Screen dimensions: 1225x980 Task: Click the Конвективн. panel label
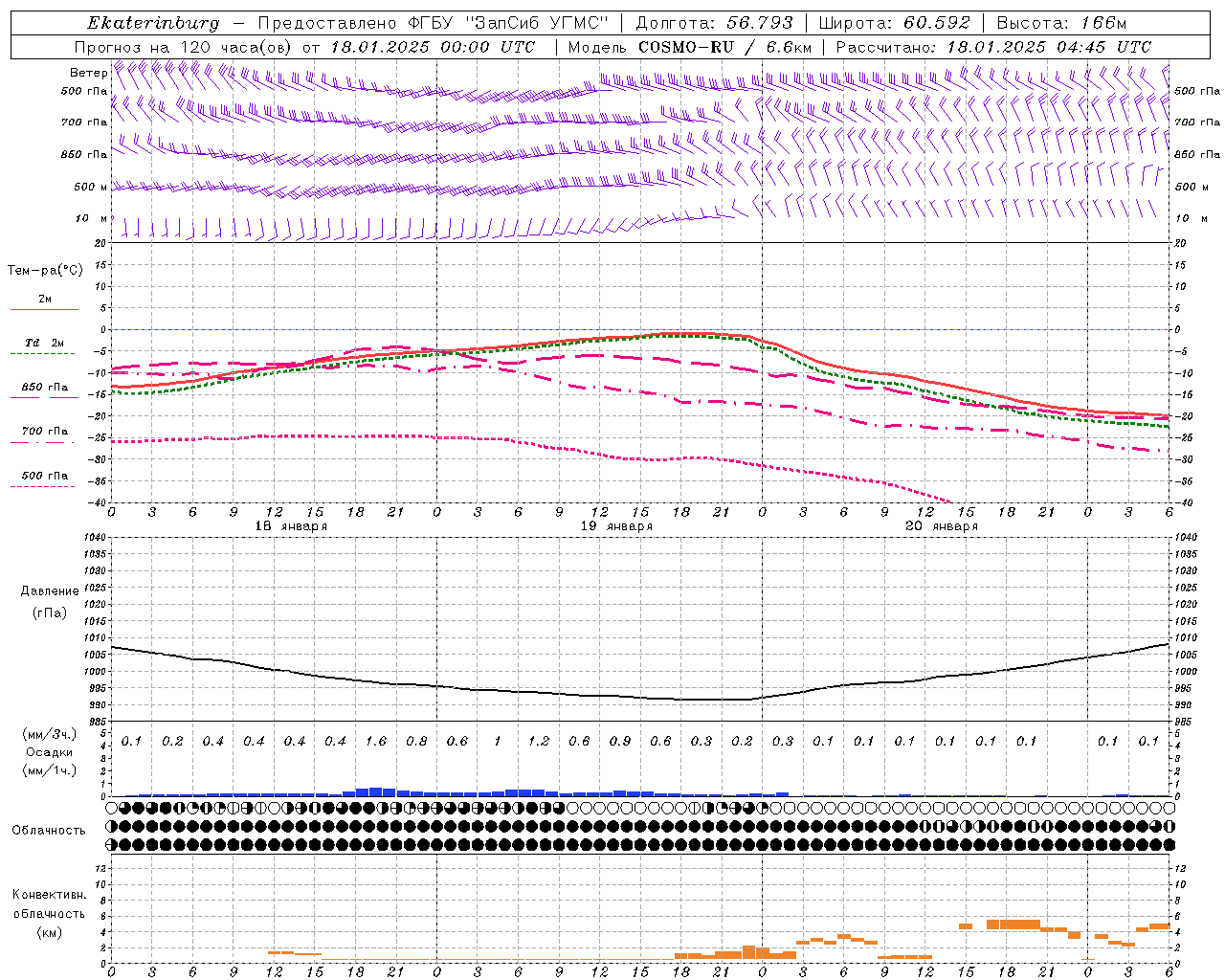49,895
